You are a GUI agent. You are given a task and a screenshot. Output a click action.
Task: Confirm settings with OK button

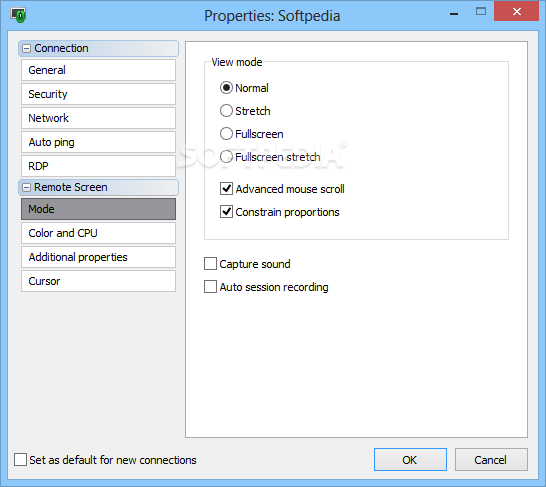click(410, 459)
